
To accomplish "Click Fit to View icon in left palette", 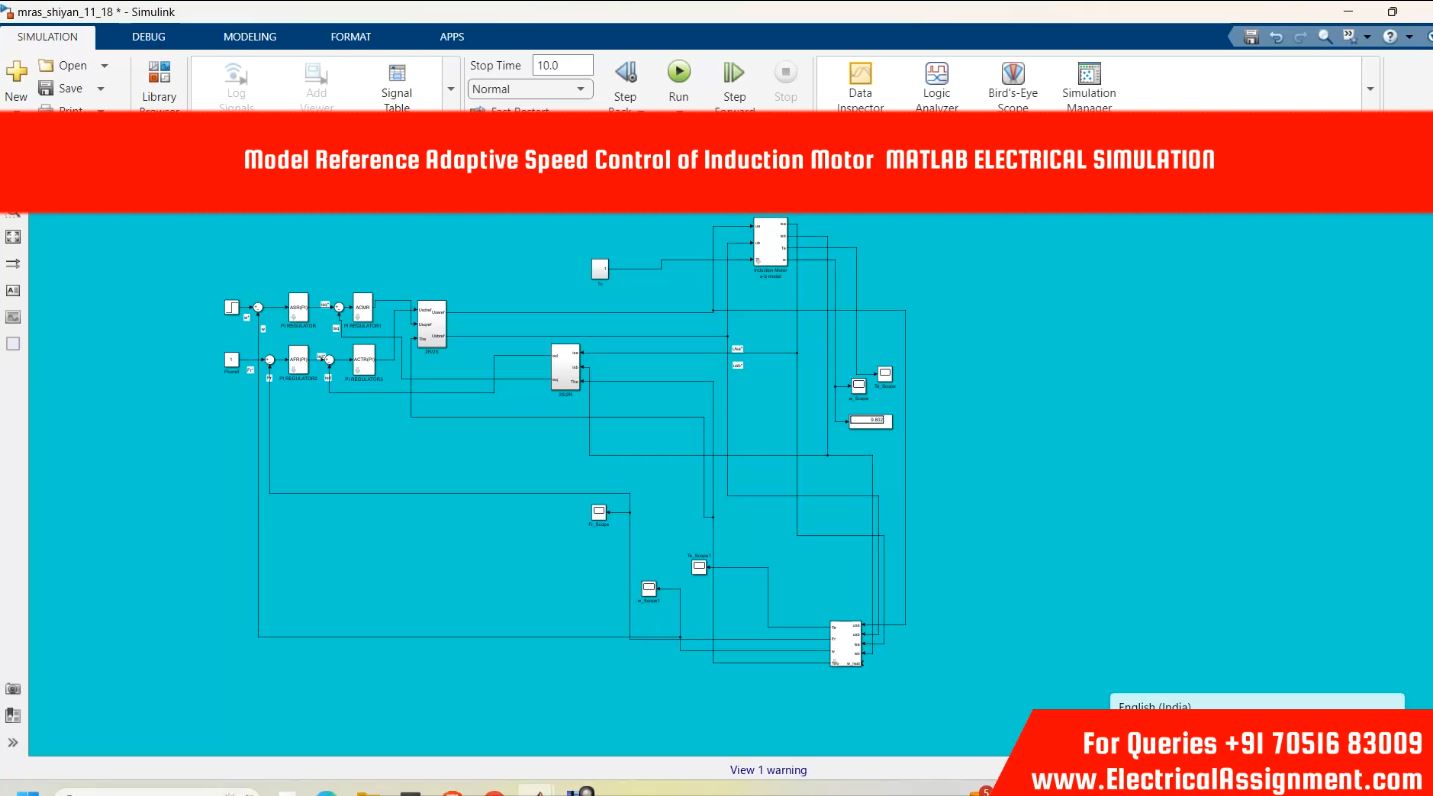I will coord(13,237).
